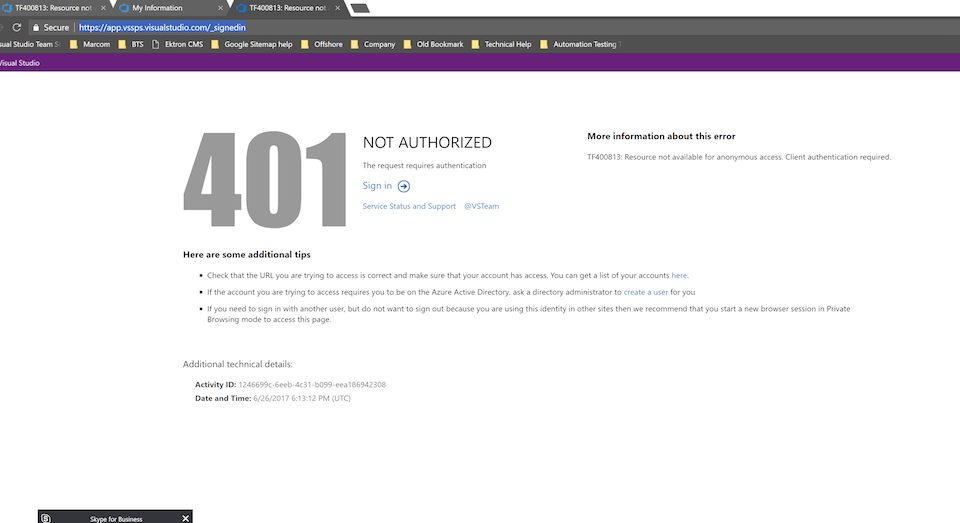The height and width of the screenshot is (523, 960).
Task: Open the @VSTeam link
Action: tap(481, 206)
